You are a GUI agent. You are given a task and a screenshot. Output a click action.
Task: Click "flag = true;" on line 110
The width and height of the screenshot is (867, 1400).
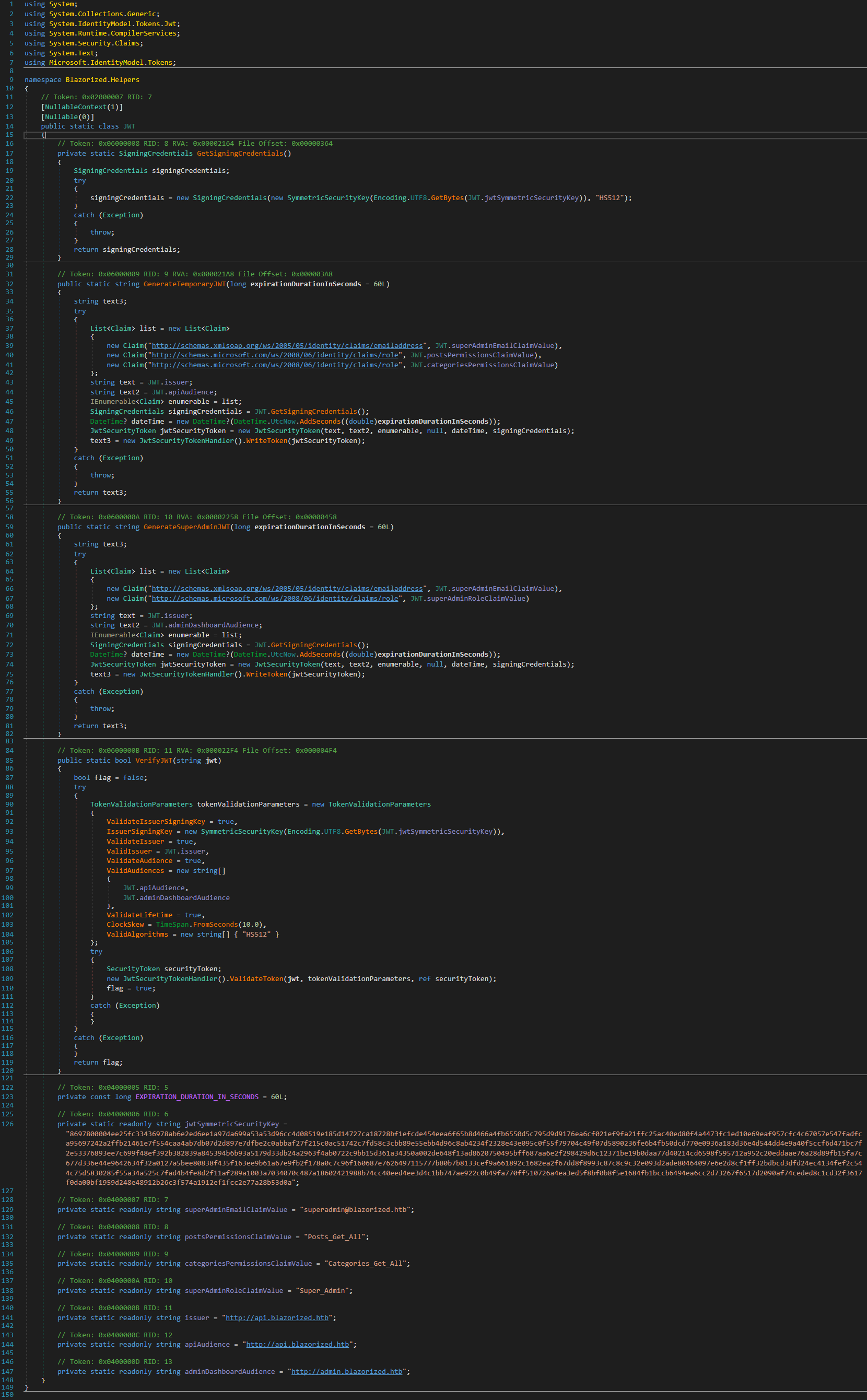pyautogui.click(x=131, y=988)
